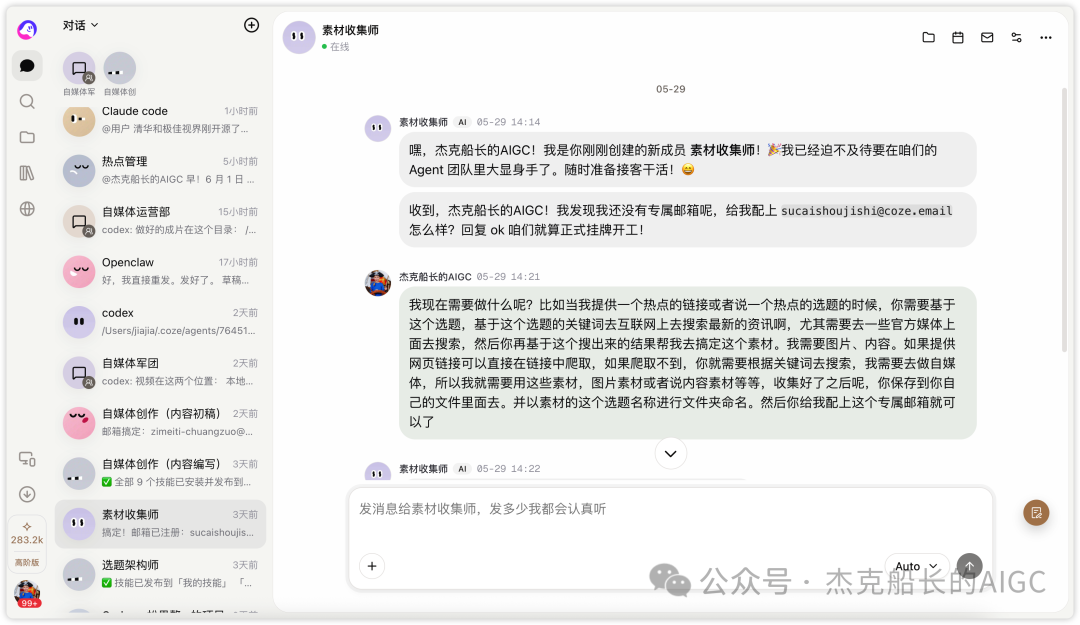Click the 在线 status text
The height and width of the screenshot is (625, 1080).
[340, 47]
